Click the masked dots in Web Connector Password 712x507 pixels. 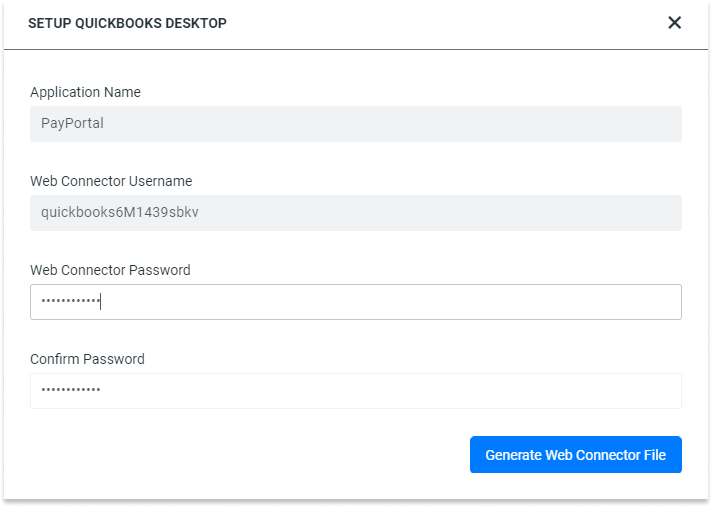tap(70, 300)
